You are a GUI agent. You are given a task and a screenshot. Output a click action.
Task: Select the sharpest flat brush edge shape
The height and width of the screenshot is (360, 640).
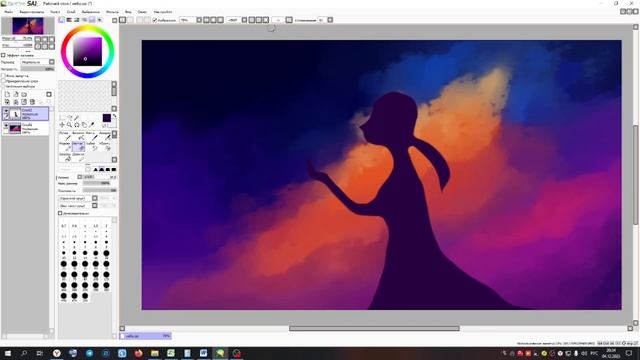point(114,169)
